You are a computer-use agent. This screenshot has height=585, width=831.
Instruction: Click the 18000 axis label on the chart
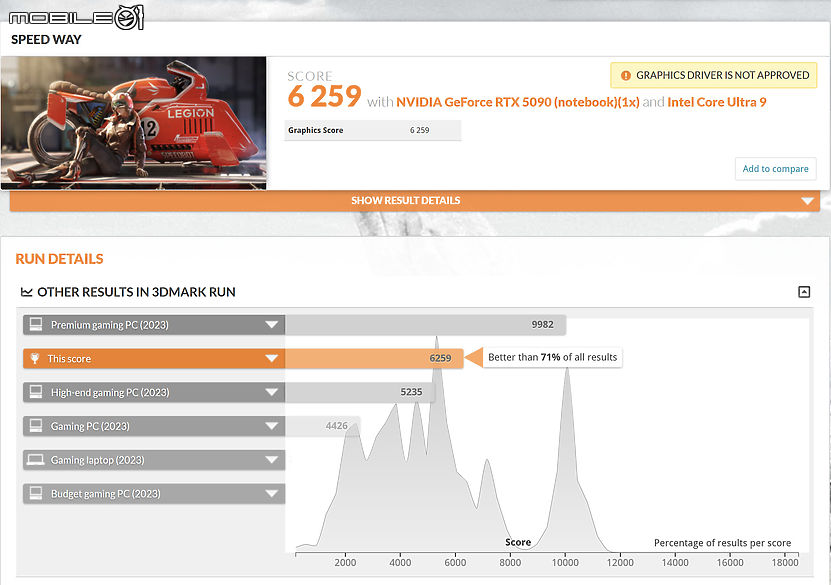tap(785, 563)
